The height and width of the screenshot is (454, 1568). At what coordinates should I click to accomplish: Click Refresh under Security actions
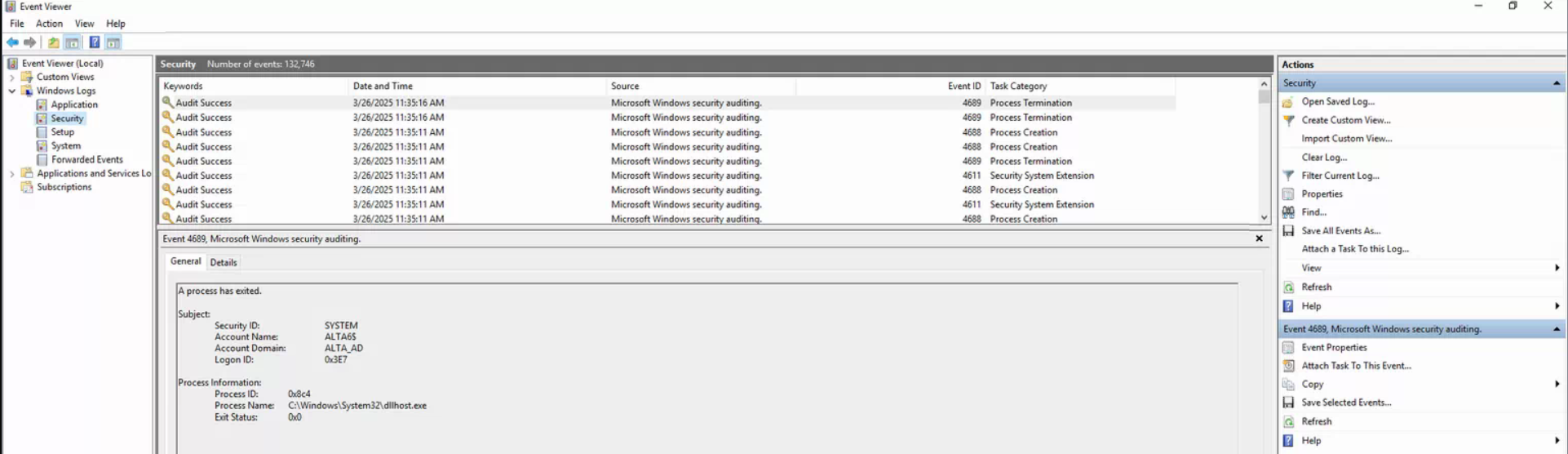(x=1316, y=287)
